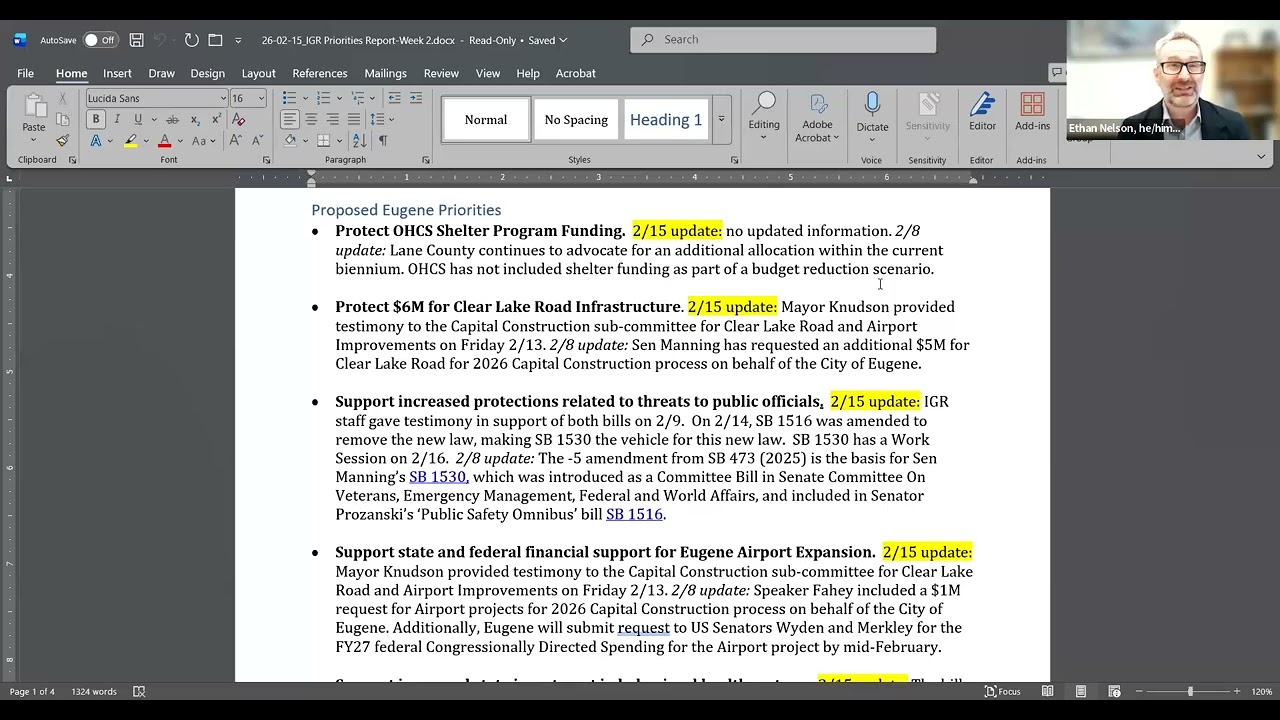The width and height of the screenshot is (1280, 720).
Task: Apply the Heading 1 style
Action: click(x=666, y=120)
